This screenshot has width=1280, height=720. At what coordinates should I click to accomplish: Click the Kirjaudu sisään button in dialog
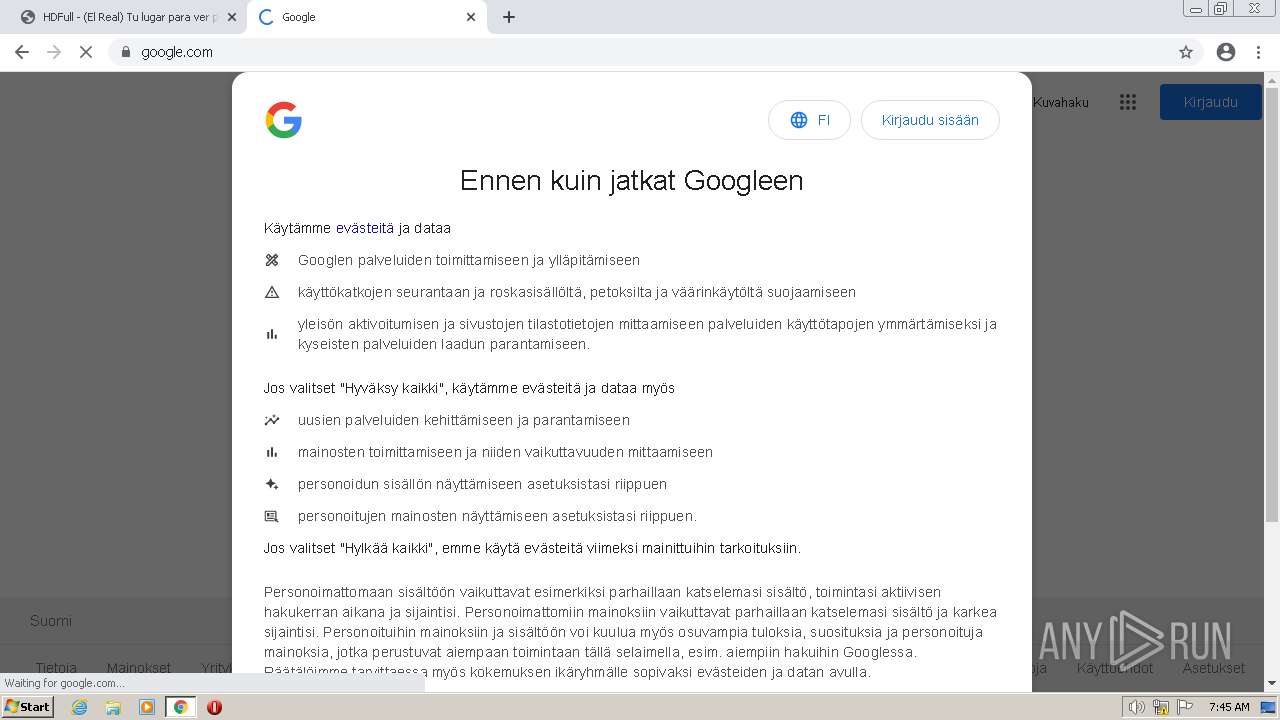click(930, 120)
